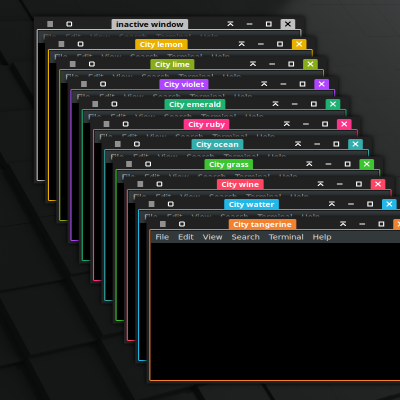The height and width of the screenshot is (400, 400).
Task: Close the City ruby window
Action: (344, 124)
